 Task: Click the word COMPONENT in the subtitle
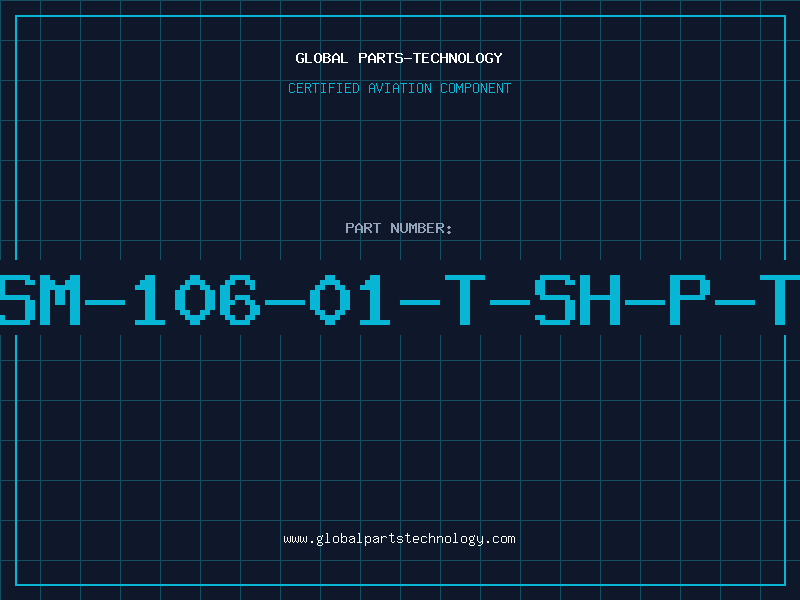pos(476,88)
